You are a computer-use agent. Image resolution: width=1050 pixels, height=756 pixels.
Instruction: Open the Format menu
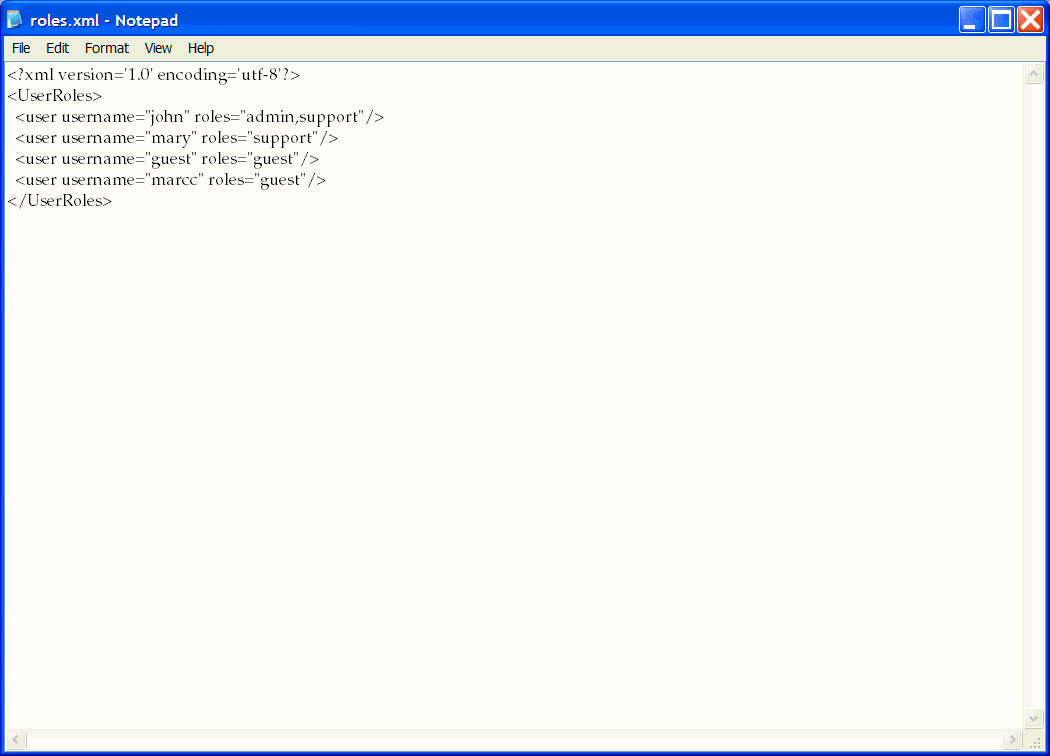click(106, 48)
